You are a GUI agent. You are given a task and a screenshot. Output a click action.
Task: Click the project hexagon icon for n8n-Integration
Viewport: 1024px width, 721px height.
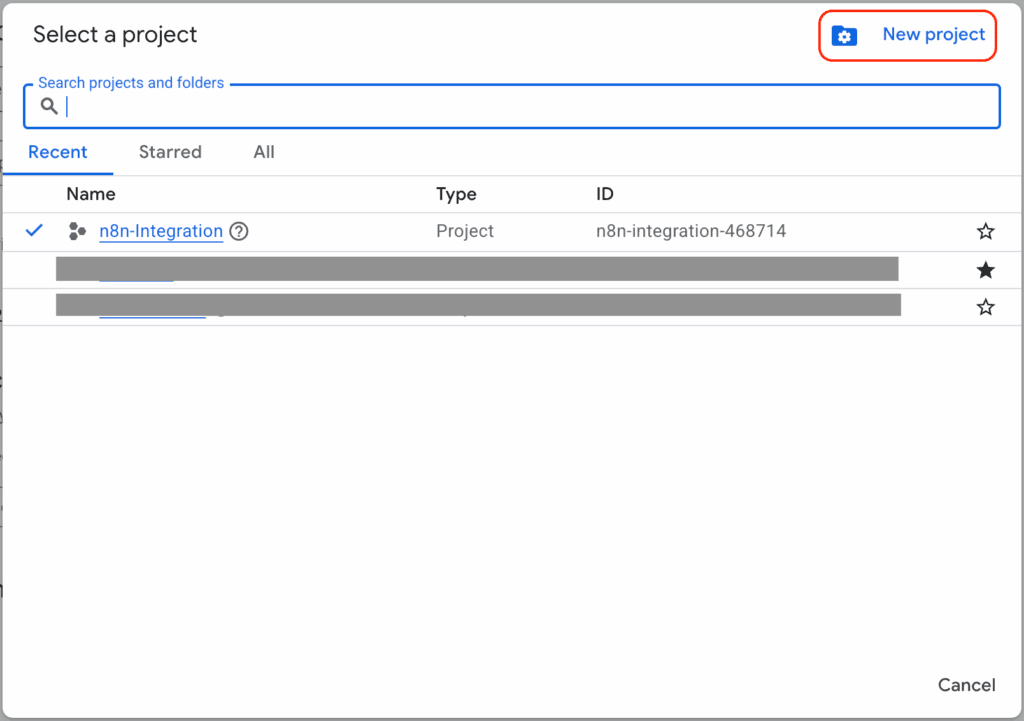pyautogui.click(x=77, y=232)
